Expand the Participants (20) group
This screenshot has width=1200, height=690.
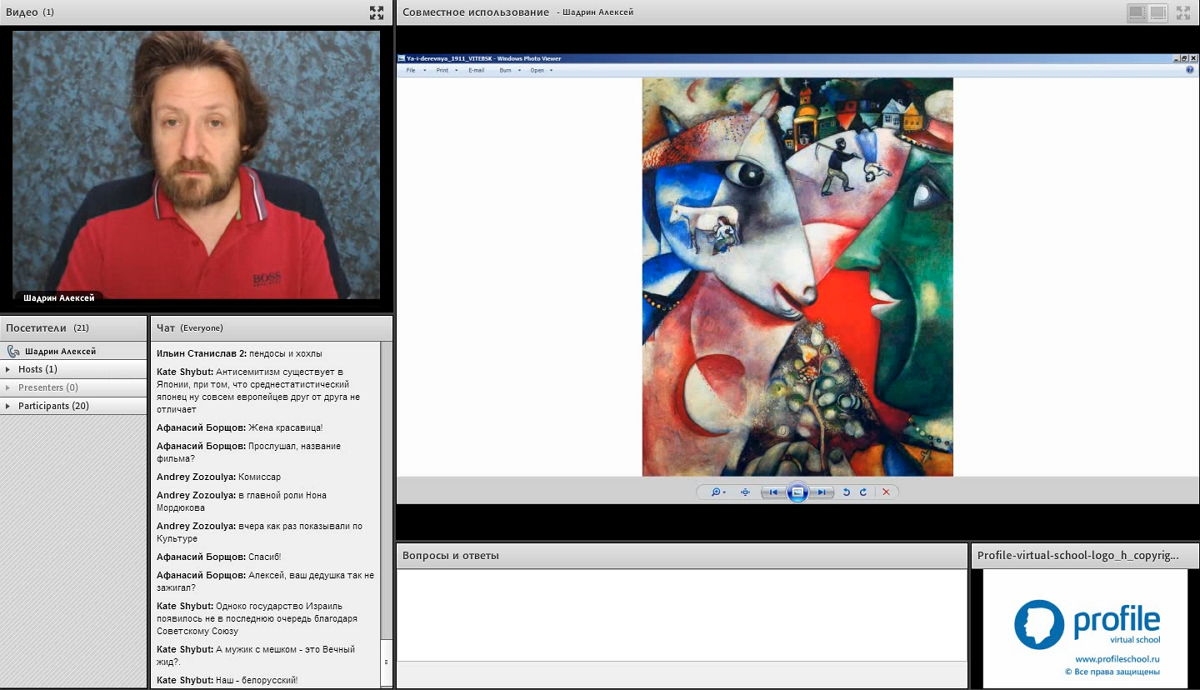[x=74, y=406]
